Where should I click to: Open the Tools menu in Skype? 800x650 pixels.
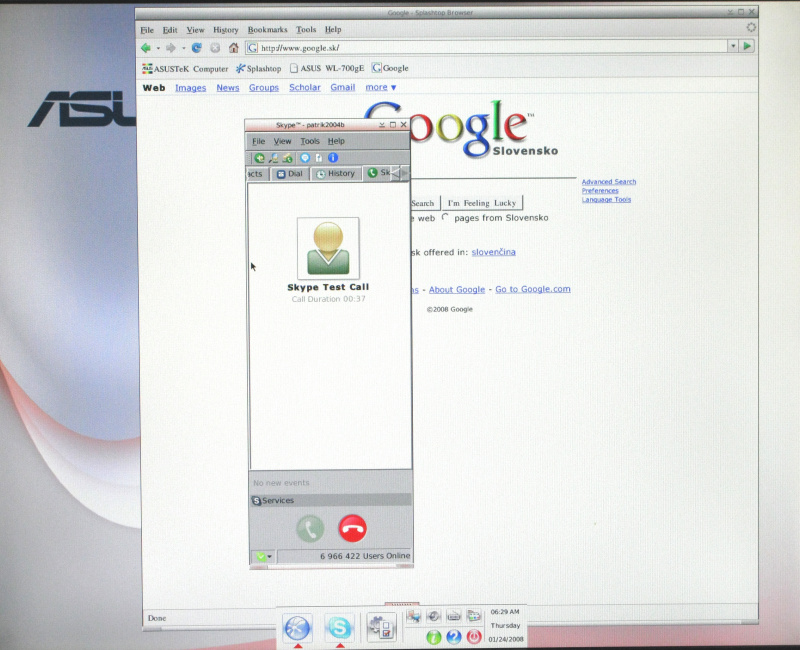click(x=310, y=141)
